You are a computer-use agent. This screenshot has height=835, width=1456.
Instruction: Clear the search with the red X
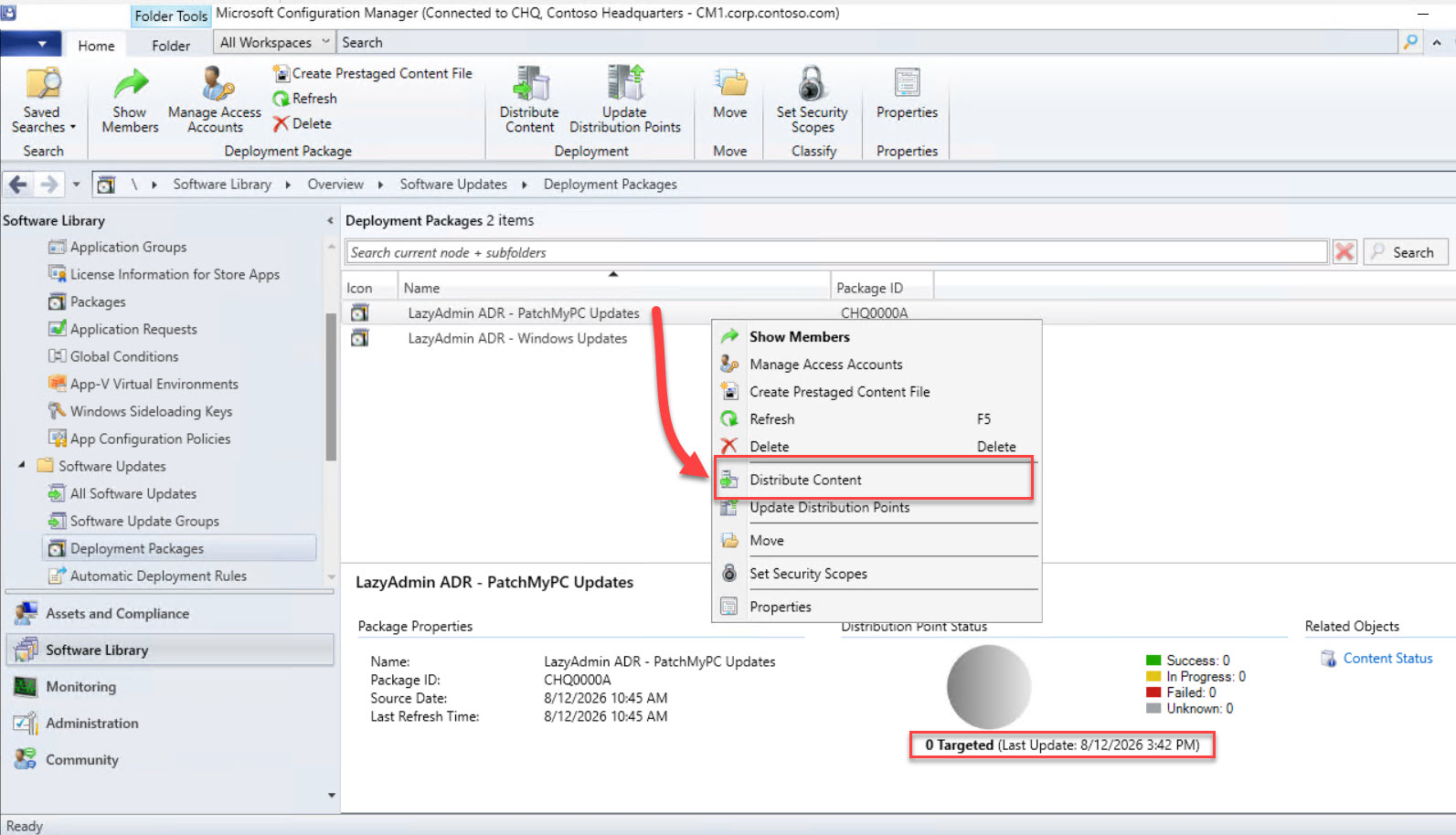(1344, 252)
